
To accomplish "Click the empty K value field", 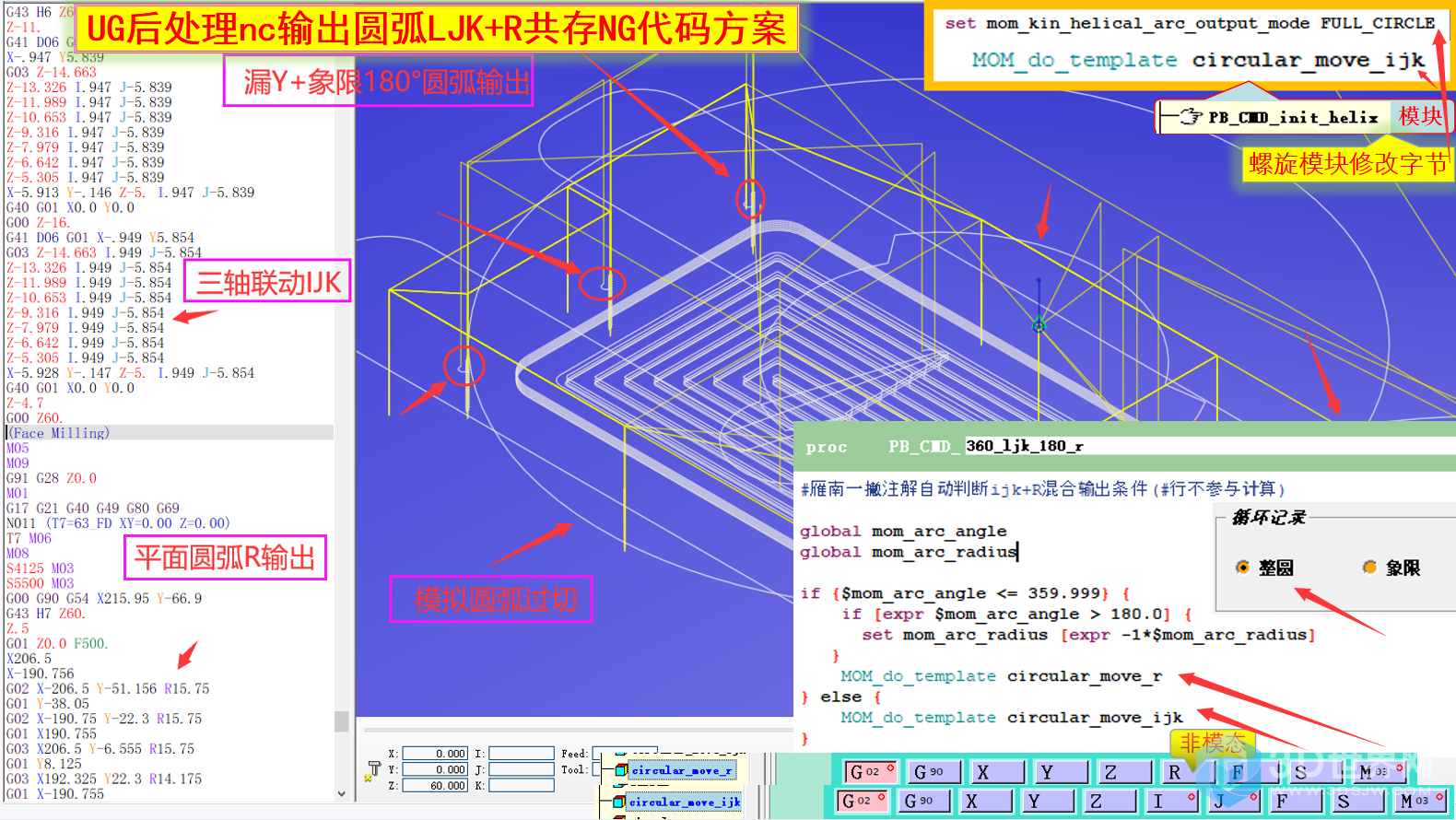I will click(521, 785).
